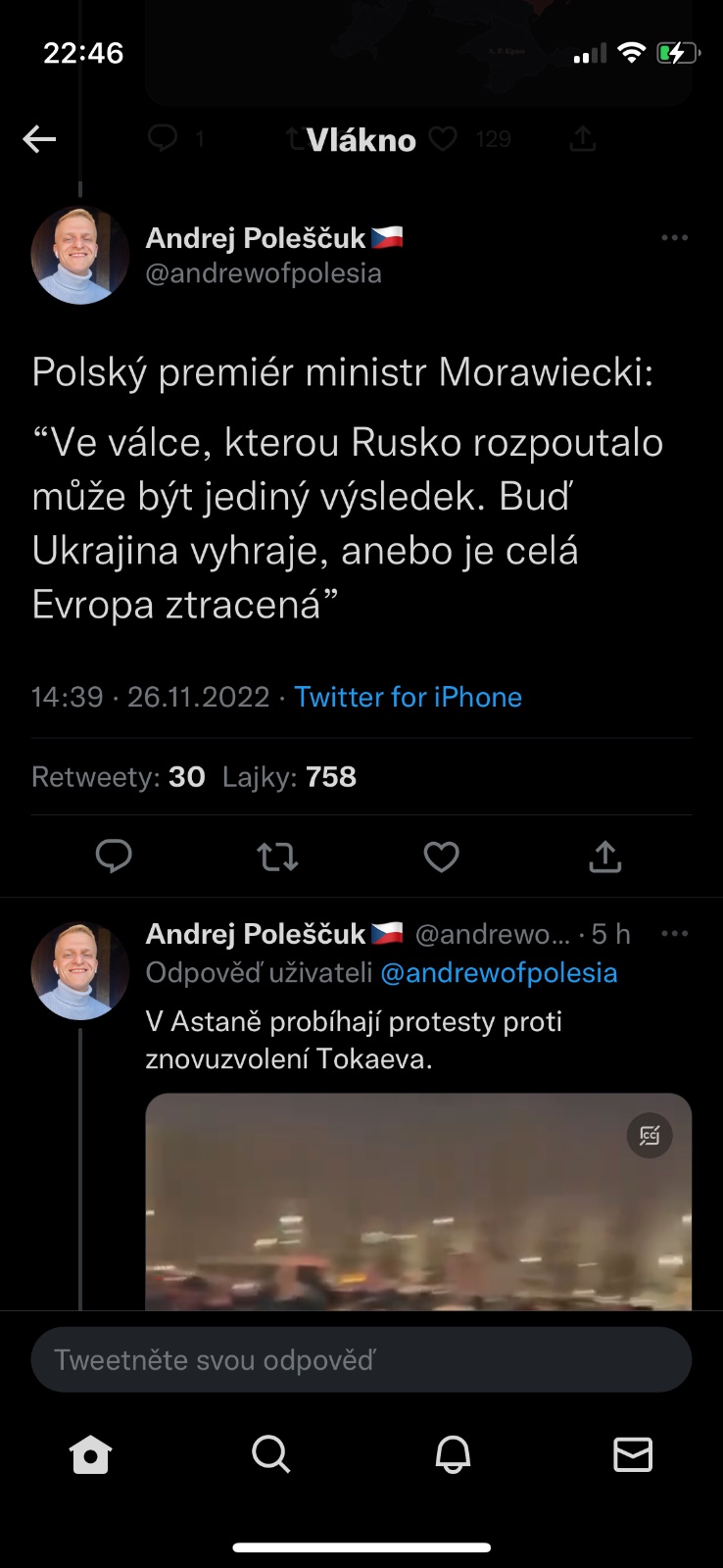The width and height of the screenshot is (723, 1568).
Task: Open @andrewofpolesia mention link in reply
Action: tap(498, 973)
